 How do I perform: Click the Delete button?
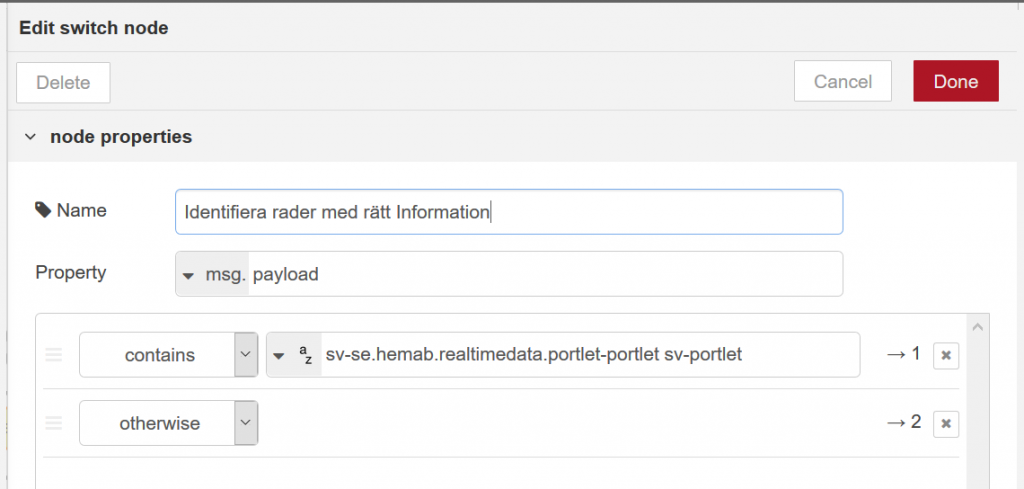click(x=63, y=82)
